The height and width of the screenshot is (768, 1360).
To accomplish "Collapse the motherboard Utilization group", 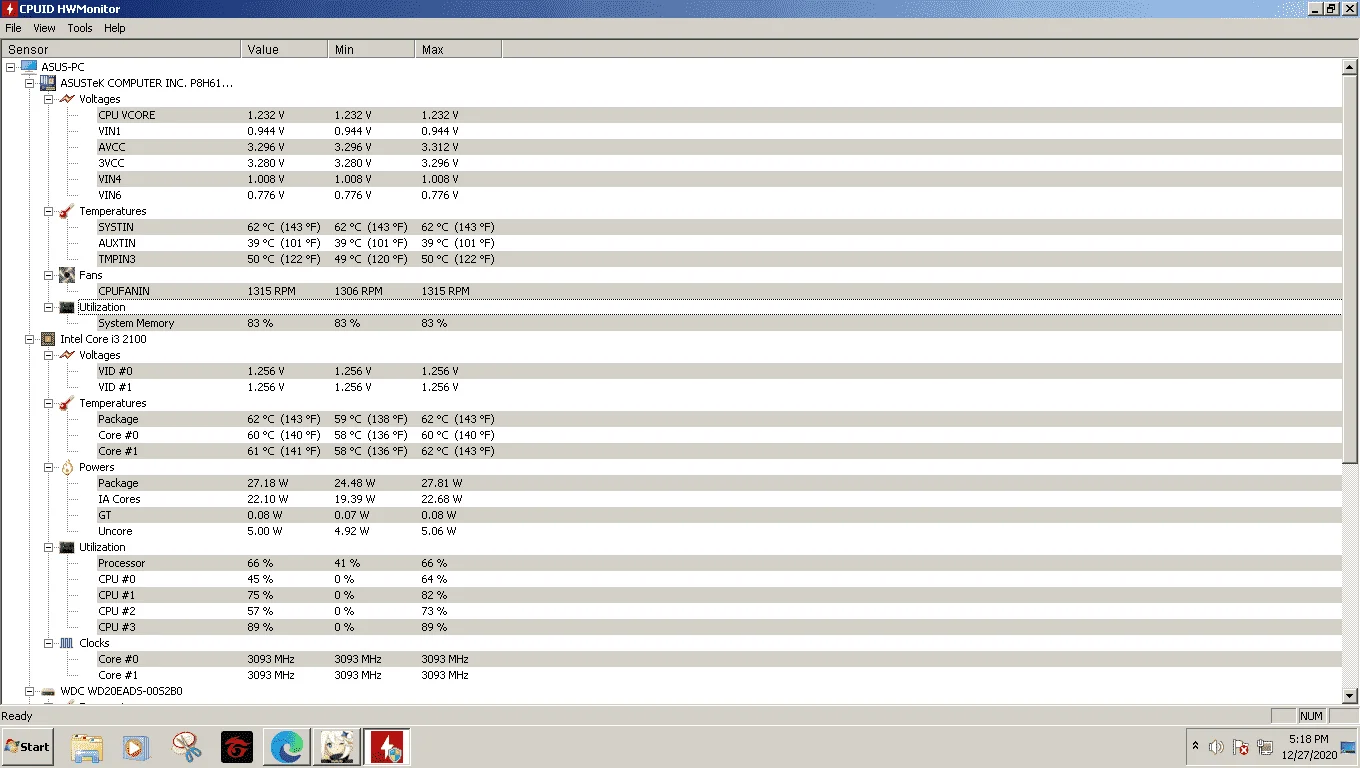I will (x=49, y=307).
